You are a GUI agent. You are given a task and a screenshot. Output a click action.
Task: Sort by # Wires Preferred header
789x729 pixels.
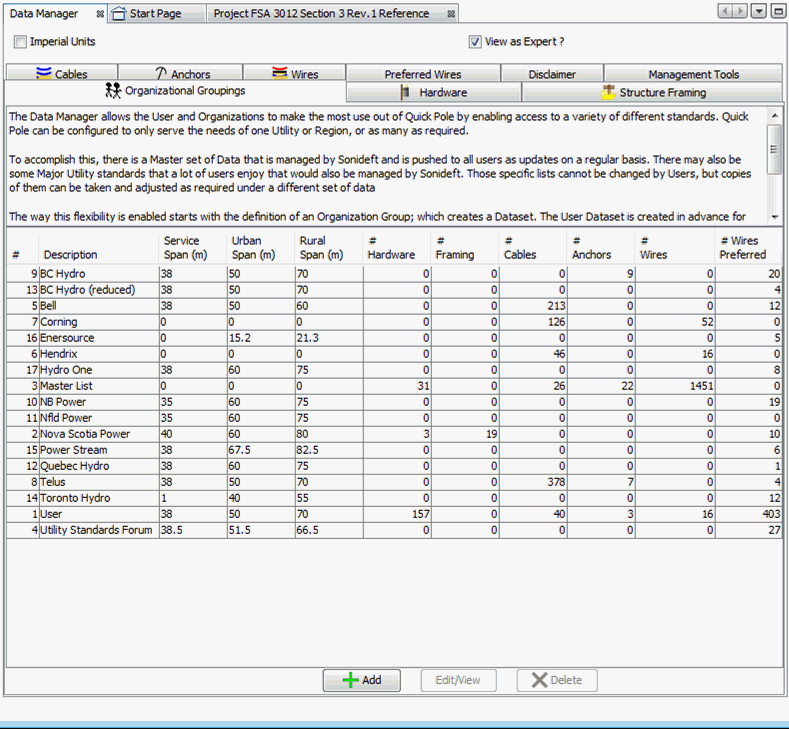click(x=749, y=248)
